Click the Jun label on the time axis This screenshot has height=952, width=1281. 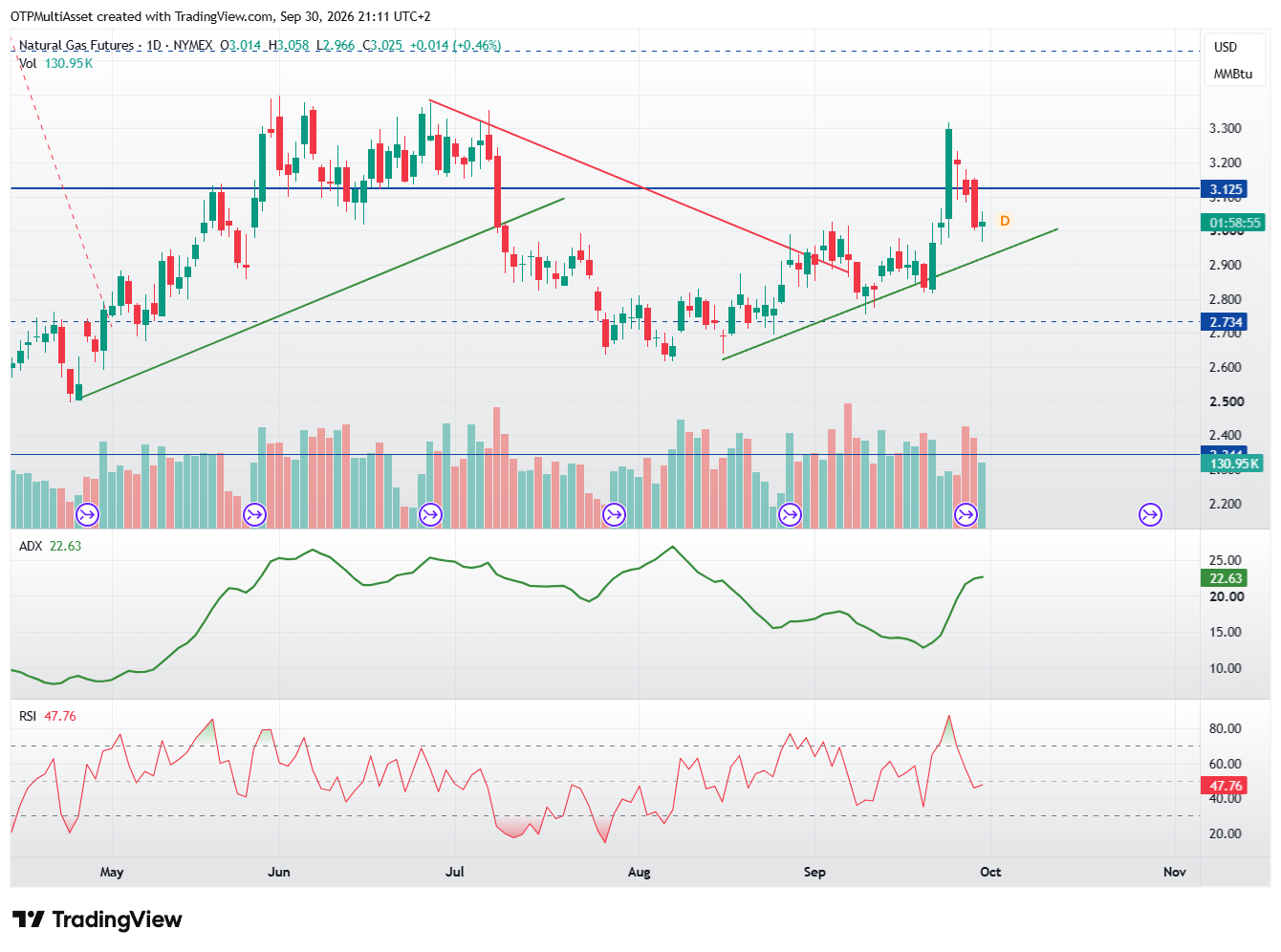click(x=279, y=872)
